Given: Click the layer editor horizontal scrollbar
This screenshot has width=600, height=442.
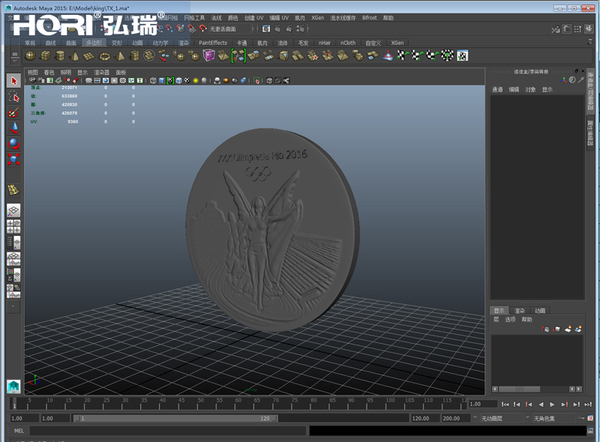Looking at the screenshot, I should [520, 389].
